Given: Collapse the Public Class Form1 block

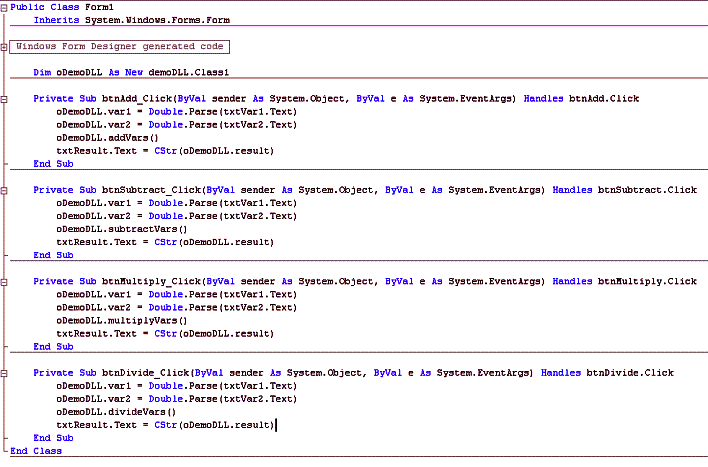Looking at the screenshot, I should [4, 8].
